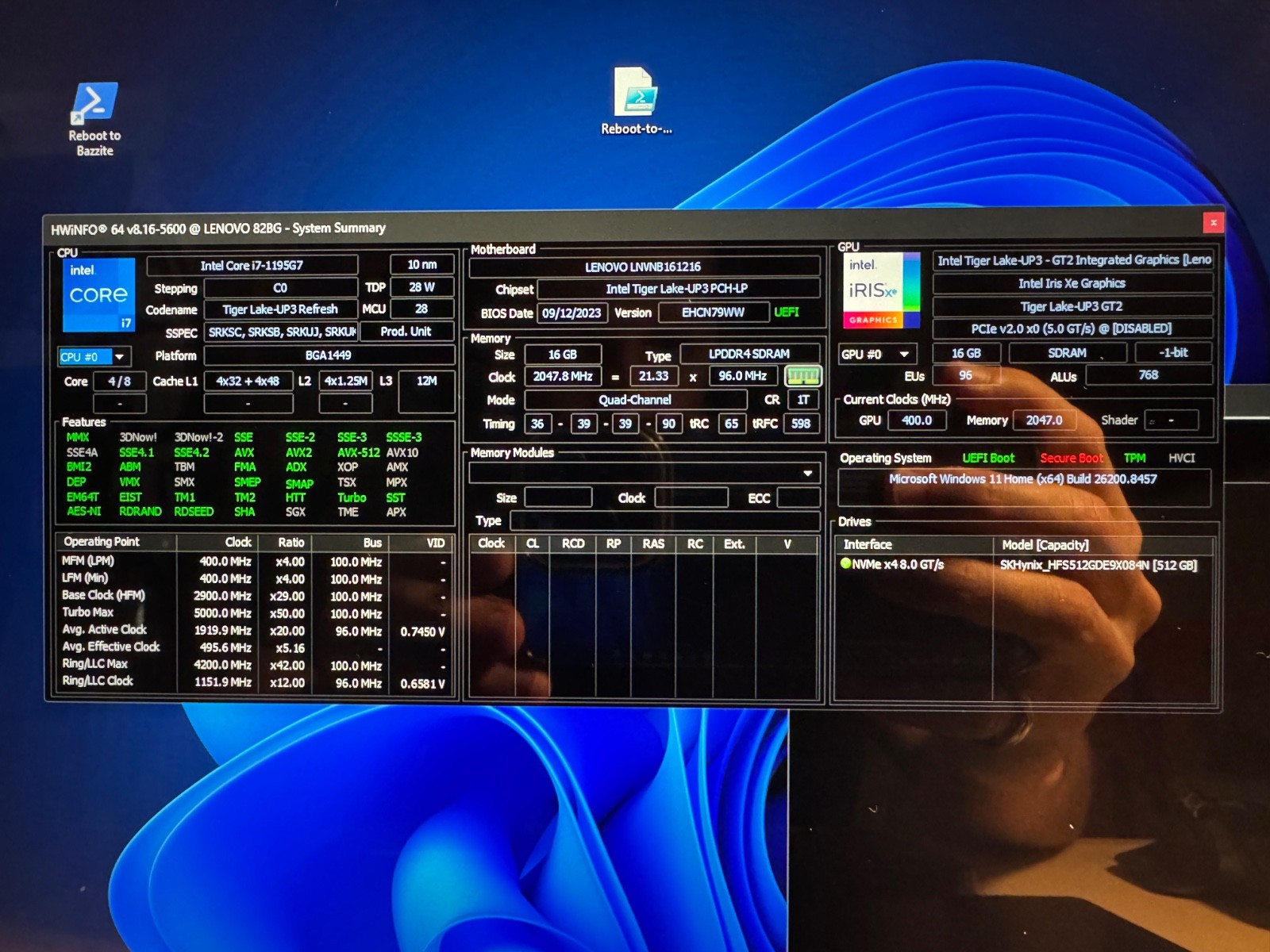Click the Intel Tiger Lake-UP3 PCH-LP chipset field
The width and height of the screenshot is (1270, 952).
click(677, 289)
